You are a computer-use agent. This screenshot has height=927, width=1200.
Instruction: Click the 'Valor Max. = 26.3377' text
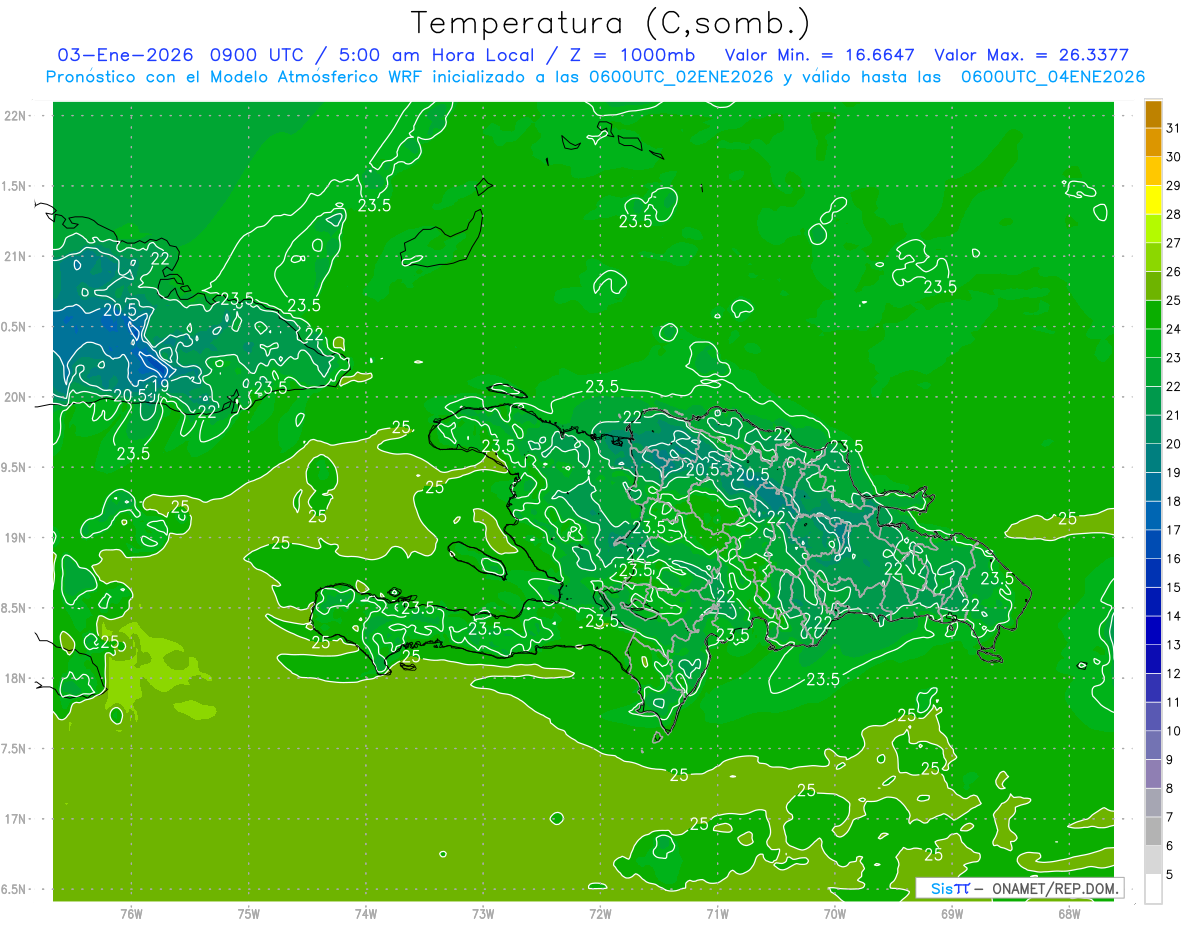coord(1031,55)
